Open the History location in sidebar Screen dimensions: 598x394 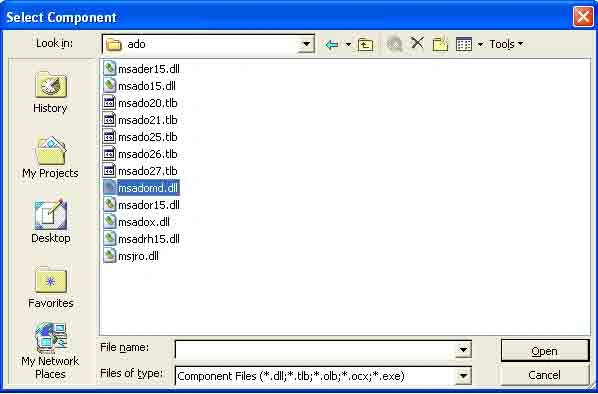point(50,92)
